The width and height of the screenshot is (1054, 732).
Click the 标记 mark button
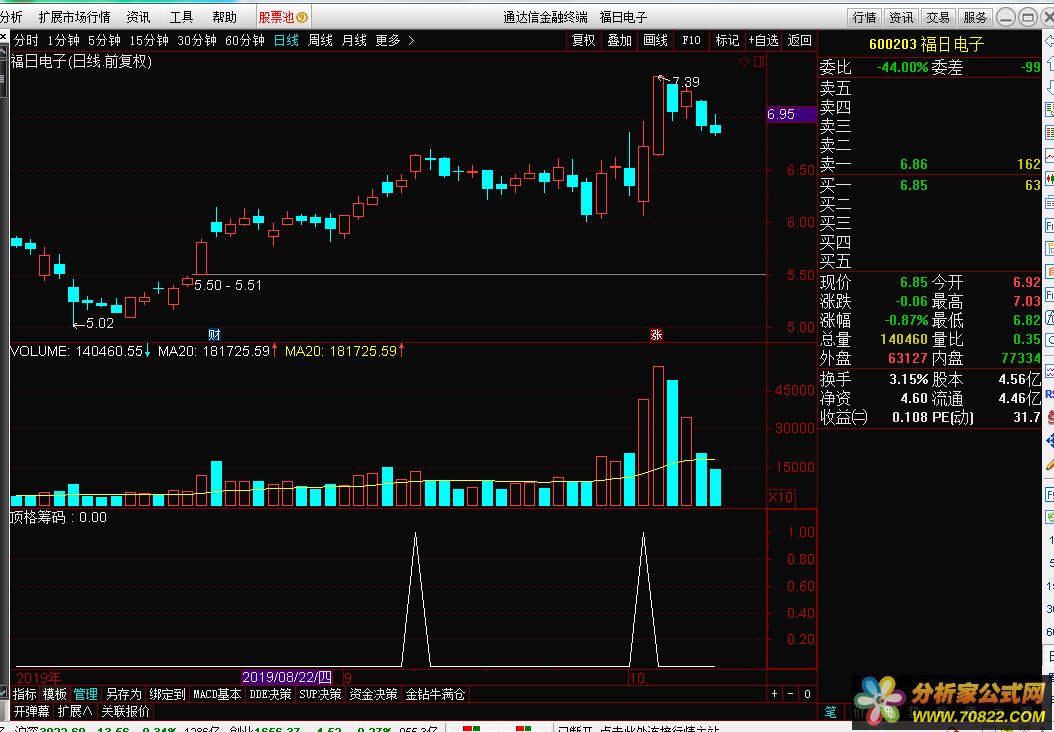click(727, 40)
